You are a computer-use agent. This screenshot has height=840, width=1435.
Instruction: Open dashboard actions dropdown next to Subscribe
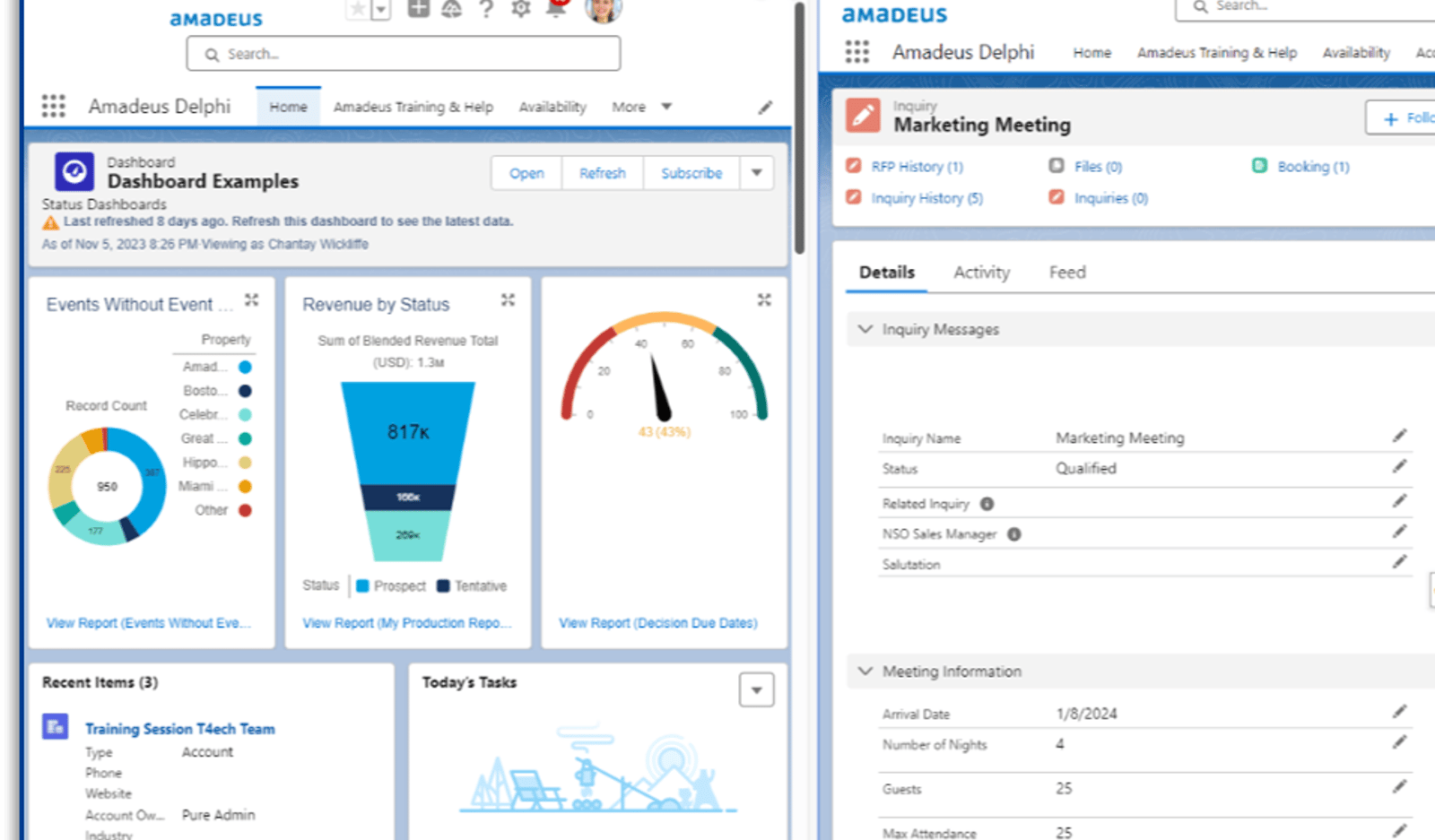click(x=757, y=173)
